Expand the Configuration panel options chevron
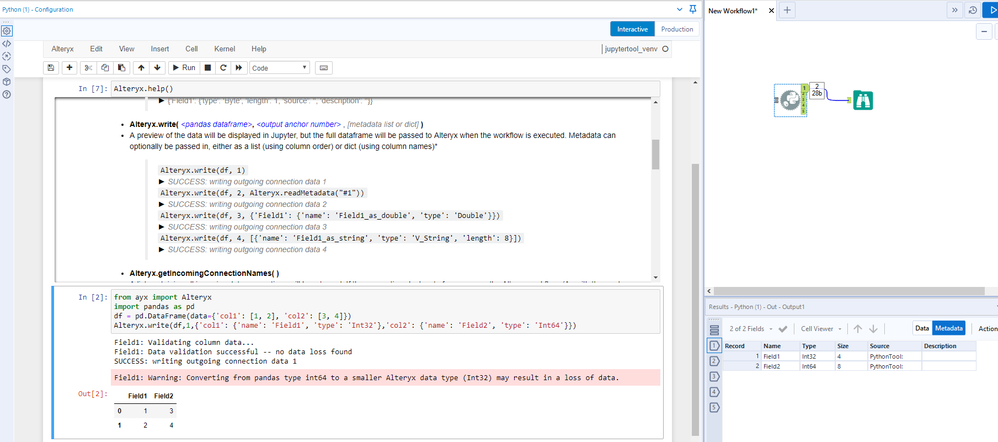Image resolution: width=998 pixels, height=442 pixels. click(x=679, y=10)
